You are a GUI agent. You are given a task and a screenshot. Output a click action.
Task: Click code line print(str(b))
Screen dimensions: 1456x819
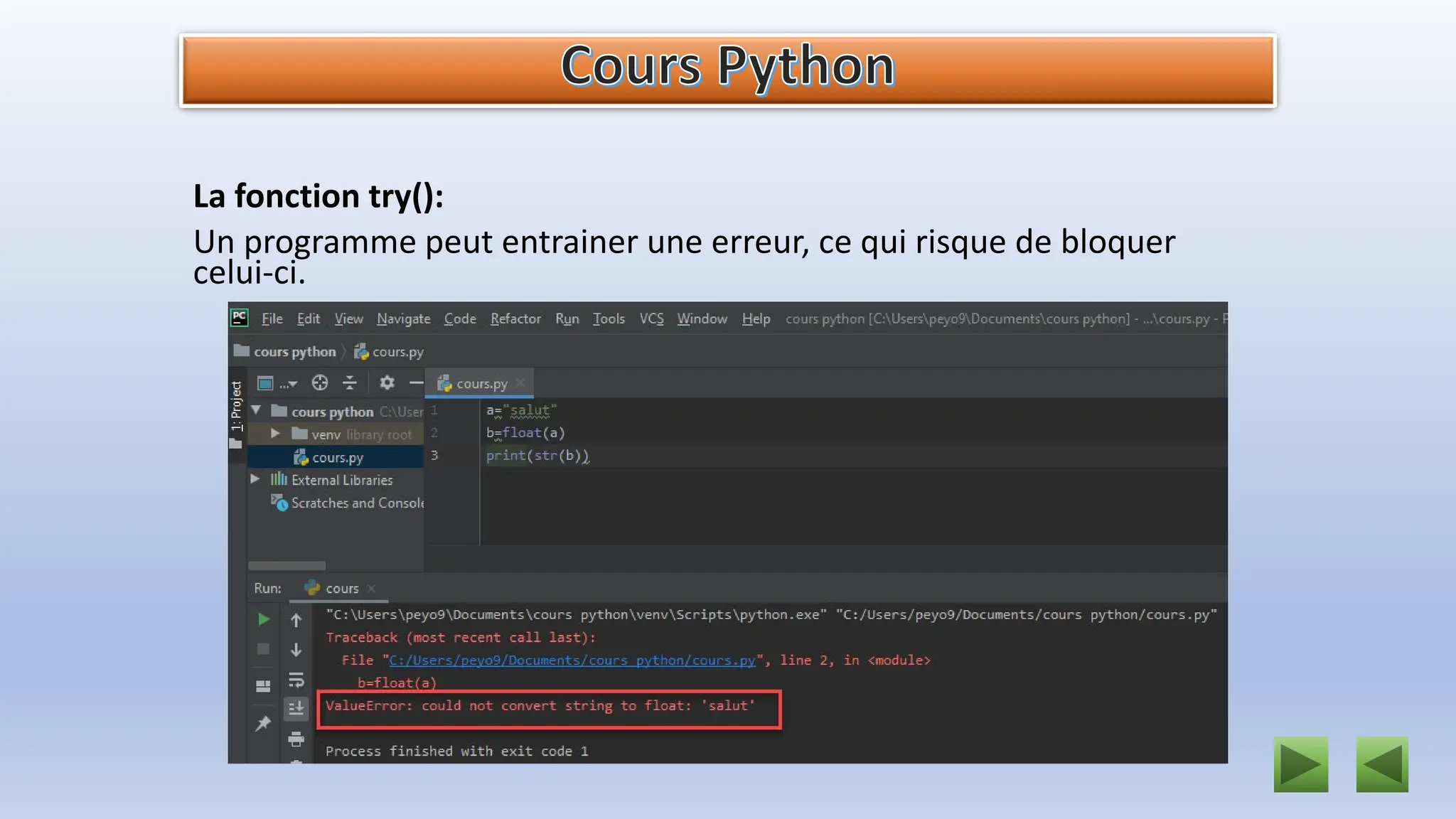point(537,456)
